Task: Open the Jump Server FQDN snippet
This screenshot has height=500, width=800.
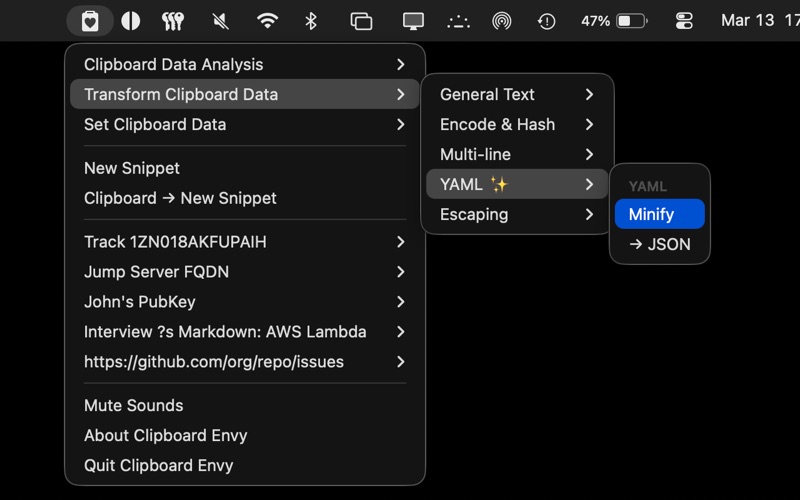Action: coord(245,272)
